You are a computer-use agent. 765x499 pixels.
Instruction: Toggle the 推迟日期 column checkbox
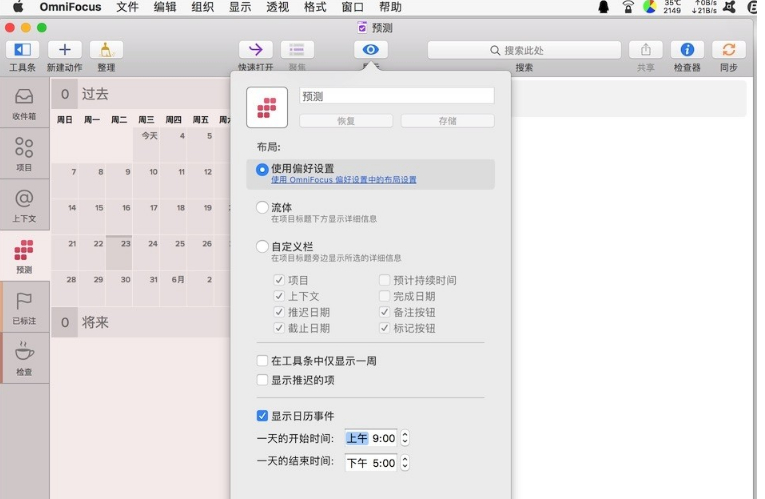point(279,312)
